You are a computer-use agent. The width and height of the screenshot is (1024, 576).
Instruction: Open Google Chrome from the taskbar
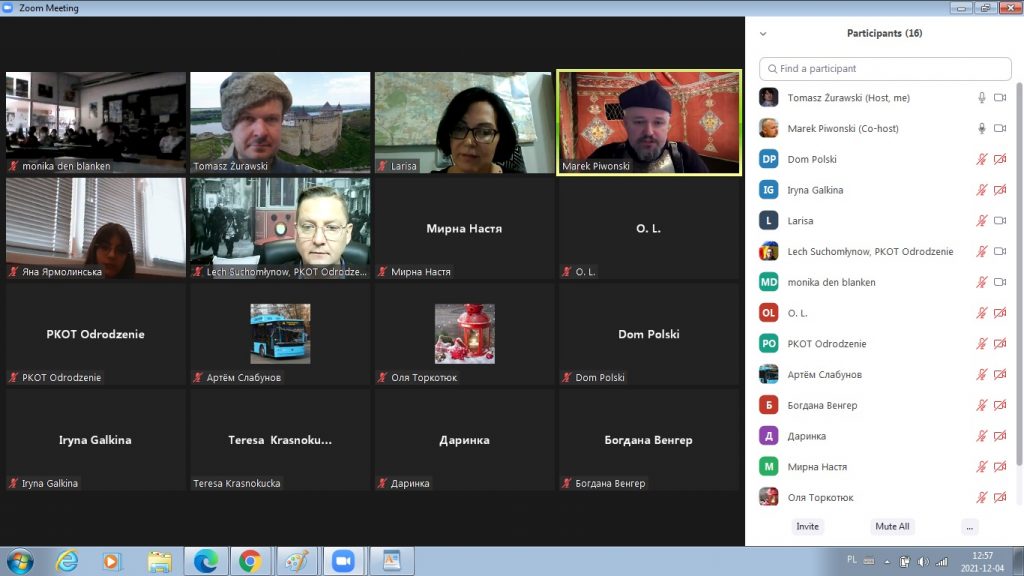pos(250,561)
